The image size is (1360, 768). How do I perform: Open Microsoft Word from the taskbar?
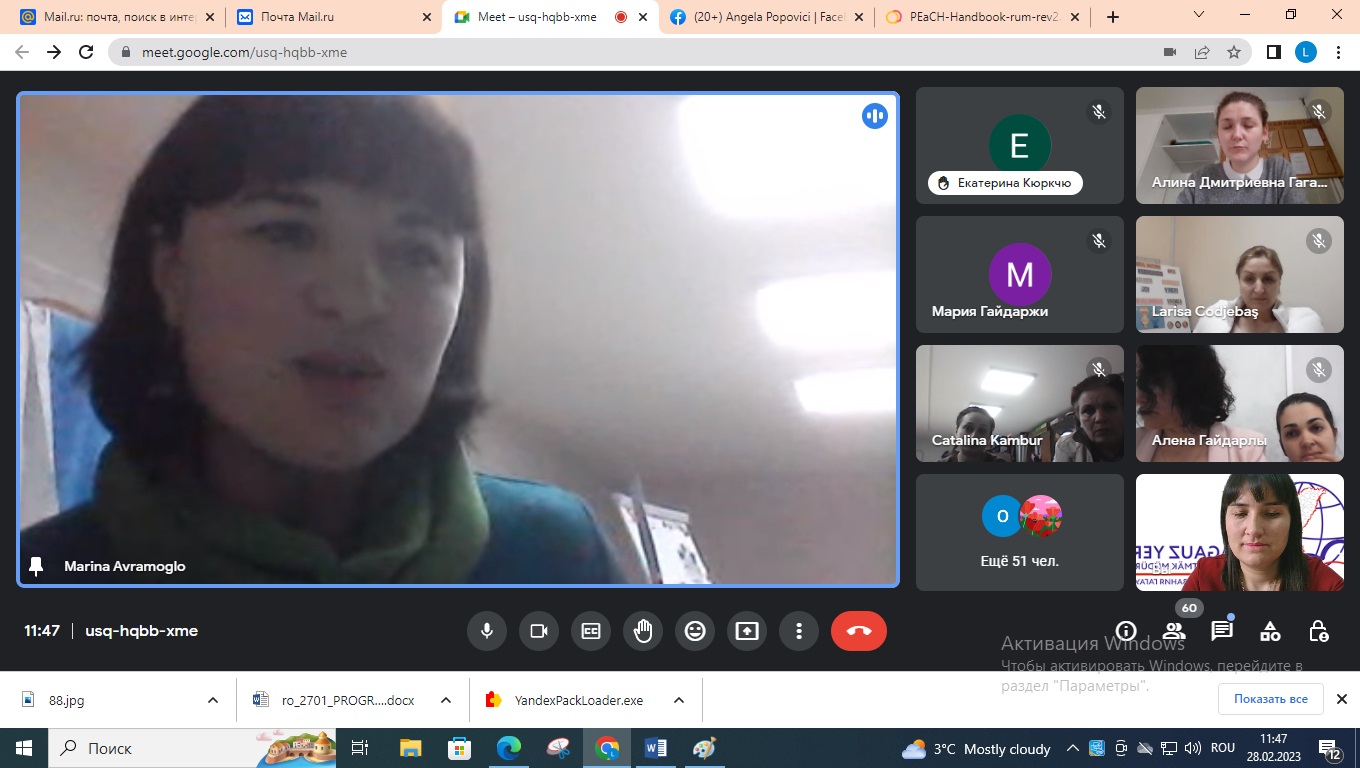pos(656,748)
